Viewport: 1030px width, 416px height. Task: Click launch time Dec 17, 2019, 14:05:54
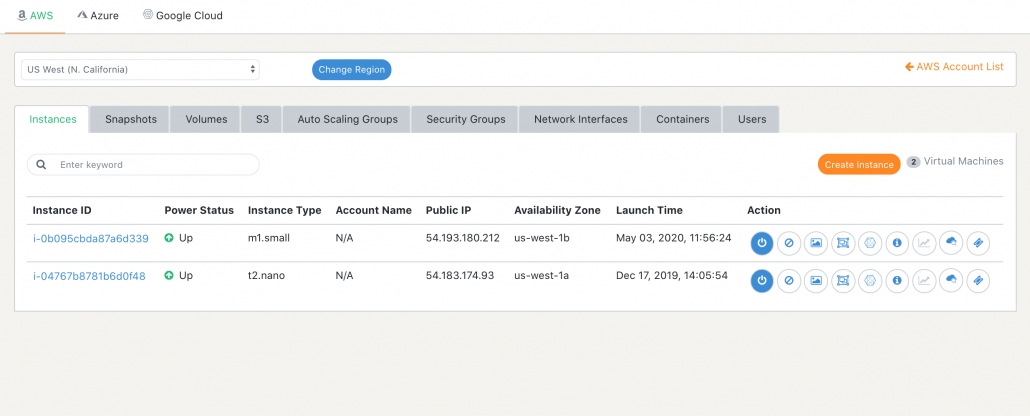(671, 275)
